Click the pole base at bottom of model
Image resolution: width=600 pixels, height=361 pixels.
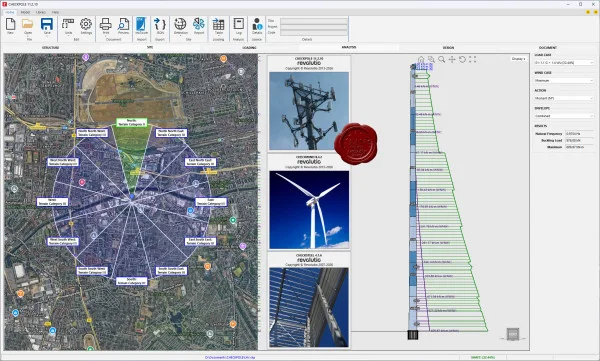click(412, 335)
